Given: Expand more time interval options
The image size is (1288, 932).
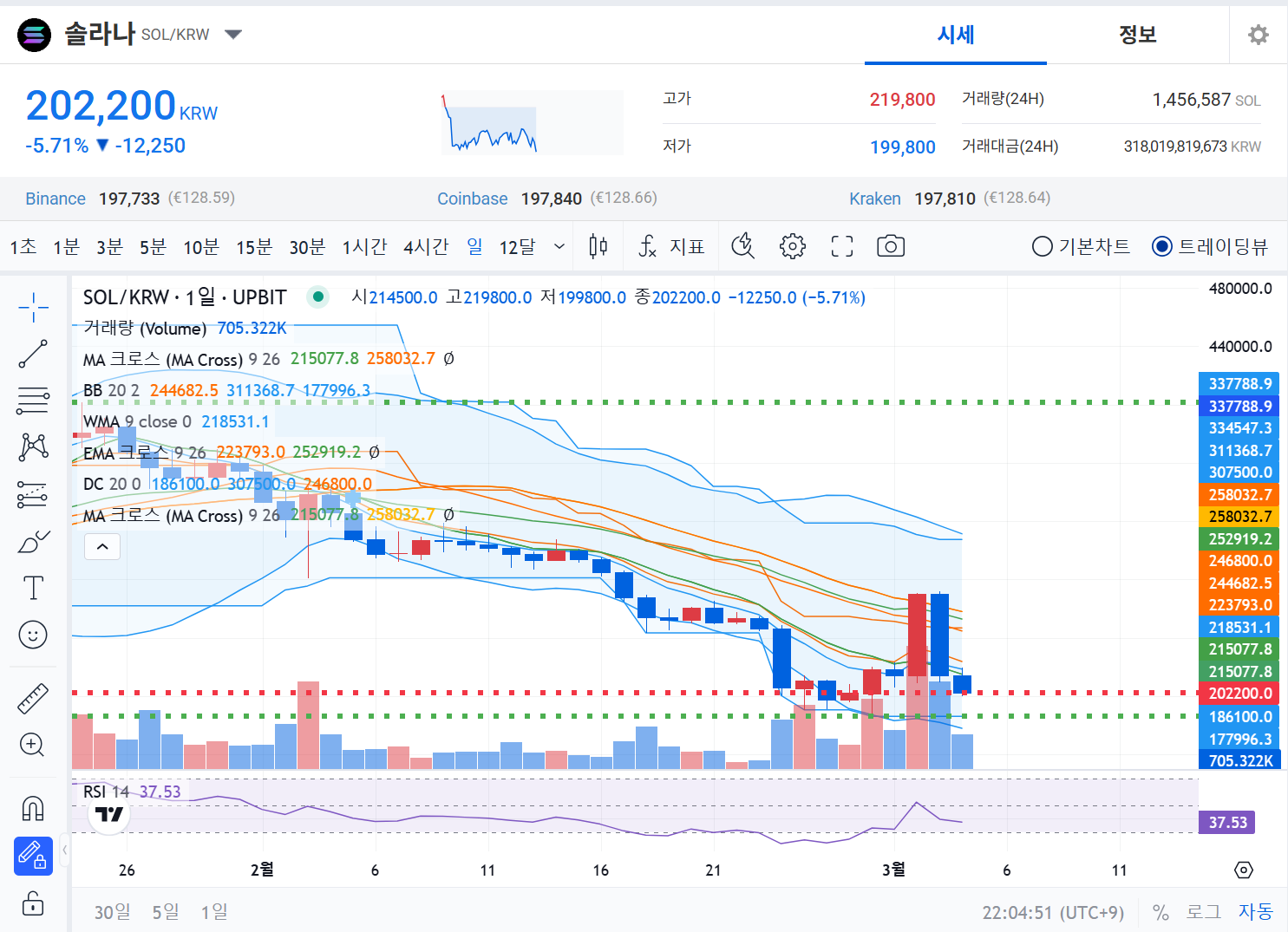Looking at the screenshot, I should pyautogui.click(x=559, y=247).
